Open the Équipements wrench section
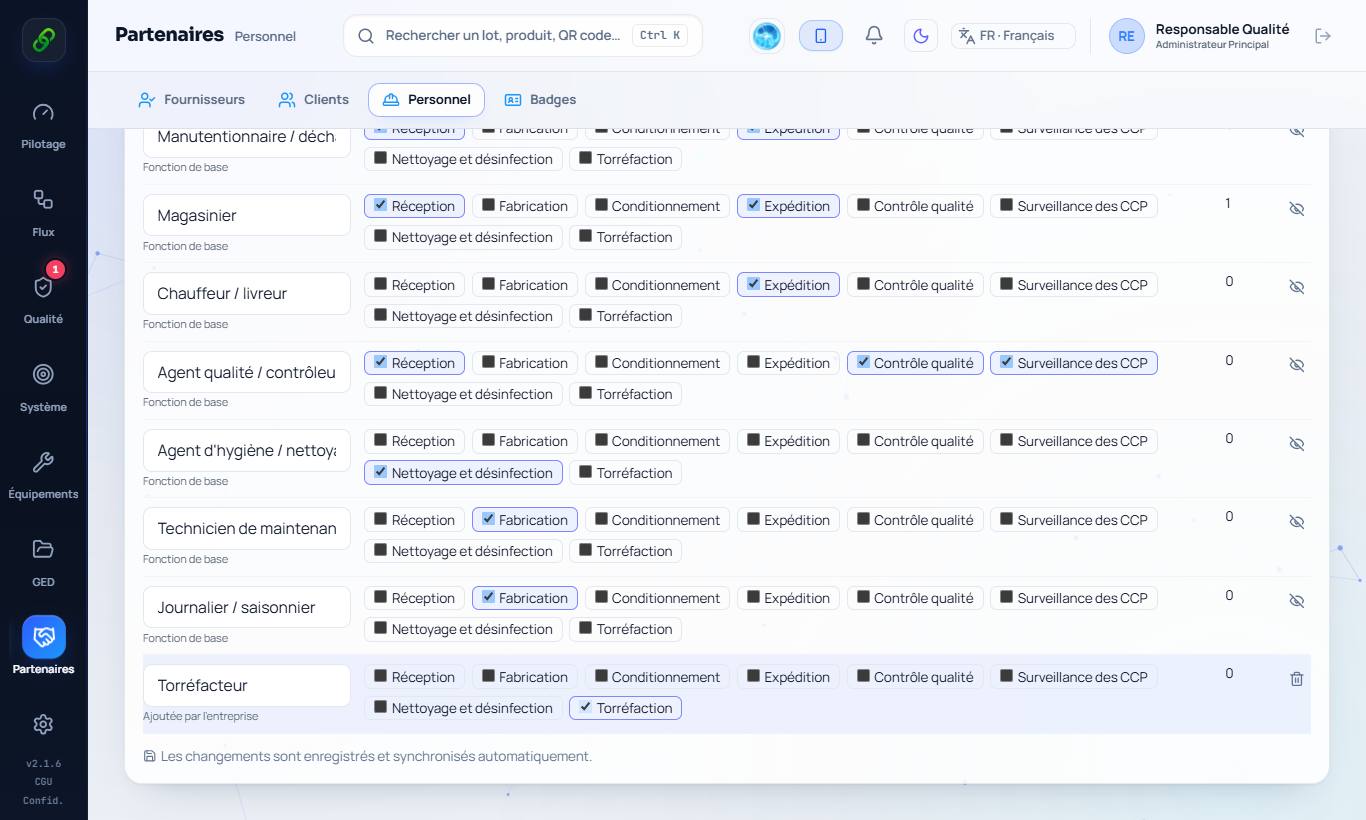This screenshot has width=1366, height=820. tap(43, 475)
